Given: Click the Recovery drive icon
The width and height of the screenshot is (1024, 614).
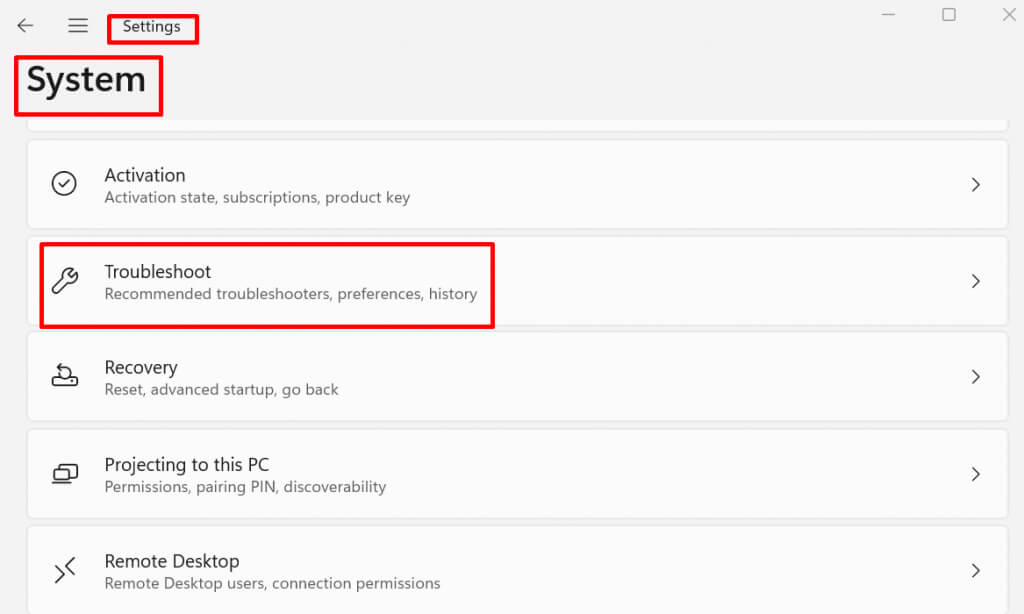Looking at the screenshot, I should (x=64, y=377).
